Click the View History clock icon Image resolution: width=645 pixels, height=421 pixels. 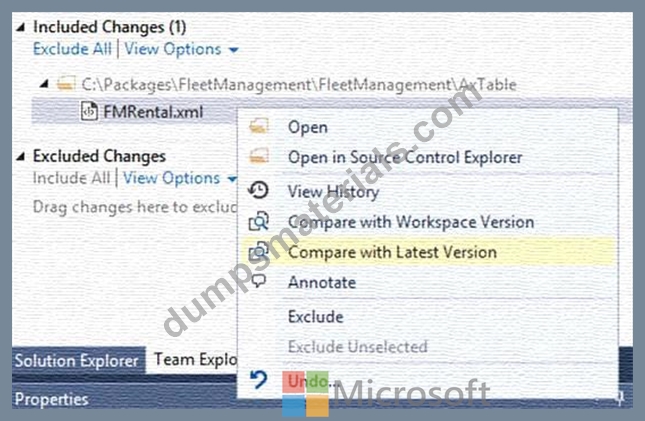pyautogui.click(x=258, y=191)
